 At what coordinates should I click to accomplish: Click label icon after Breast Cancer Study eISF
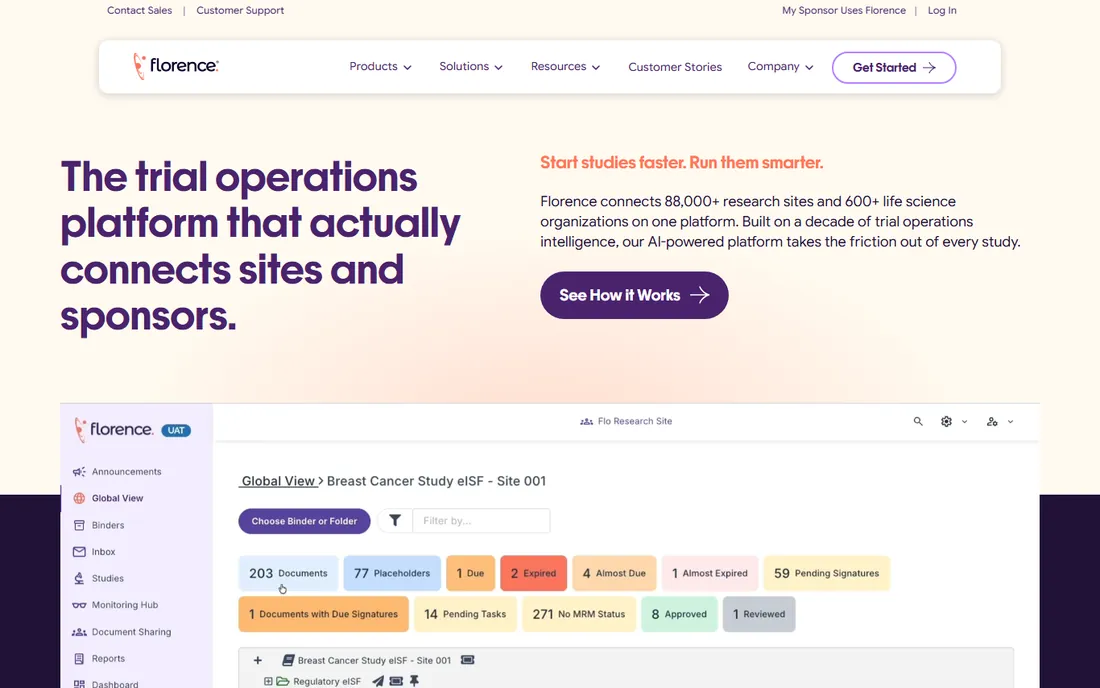(x=468, y=660)
